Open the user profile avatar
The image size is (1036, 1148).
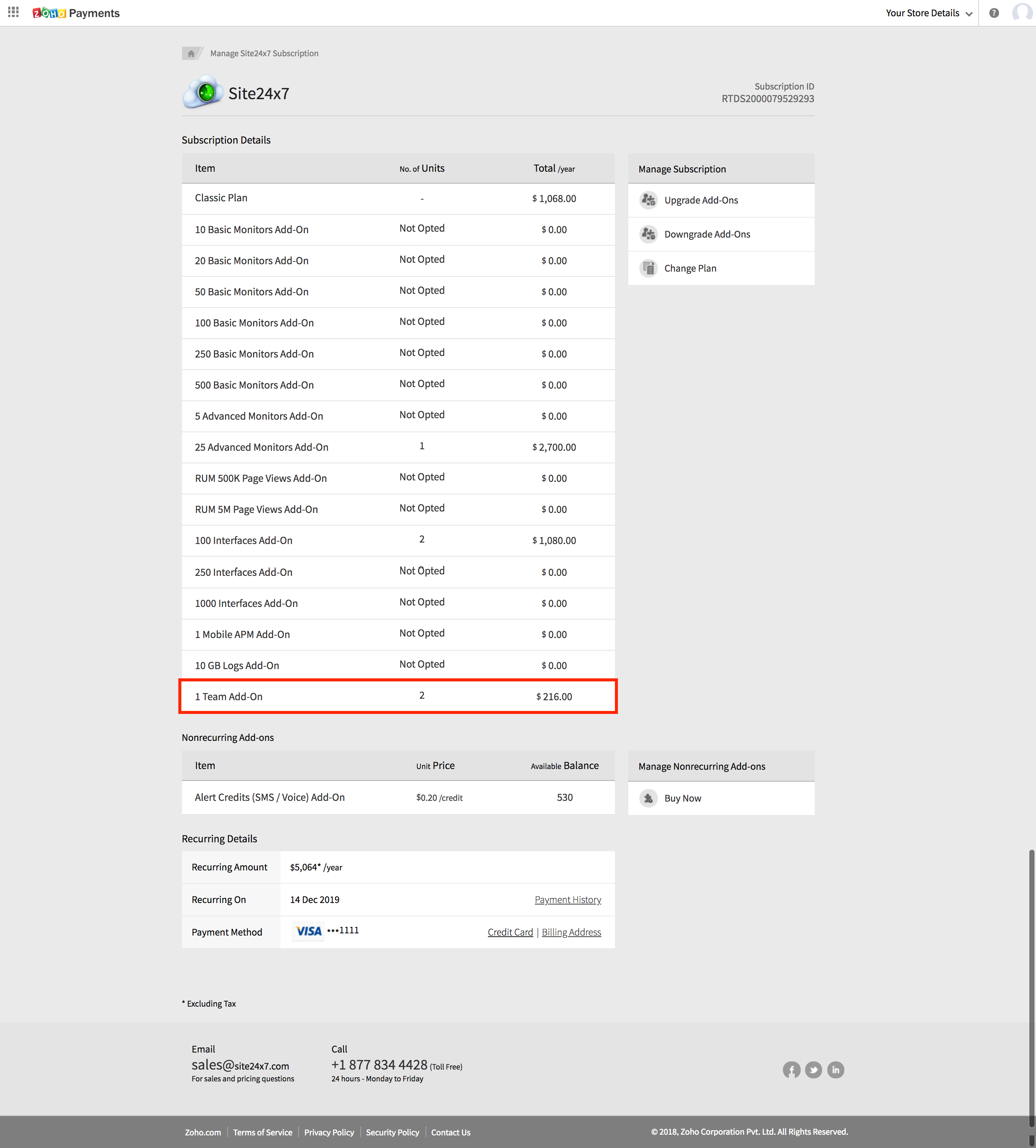click(1022, 13)
